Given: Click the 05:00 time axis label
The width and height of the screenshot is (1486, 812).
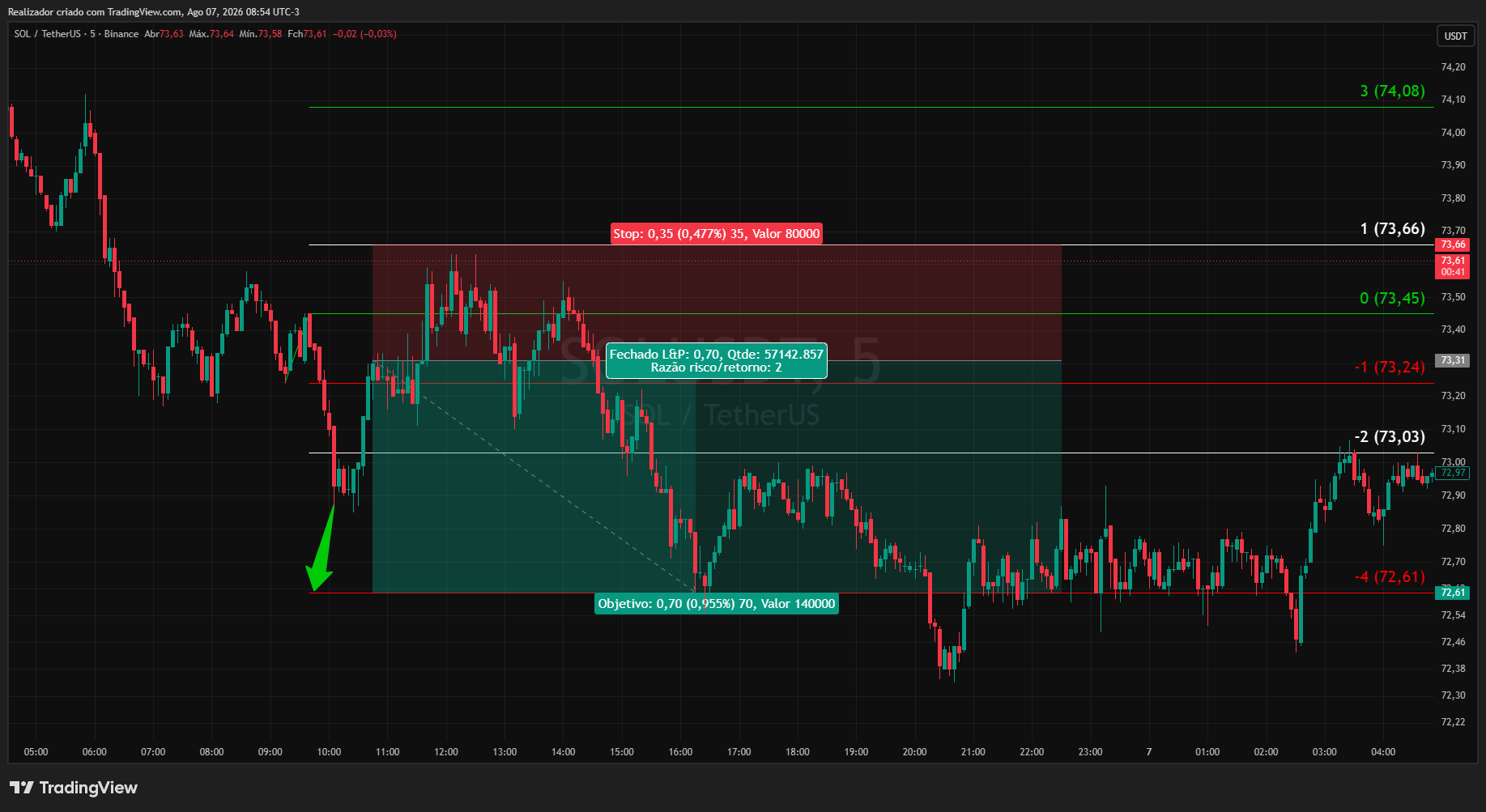Looking at the screenshot, I should [x=36, y=752].
